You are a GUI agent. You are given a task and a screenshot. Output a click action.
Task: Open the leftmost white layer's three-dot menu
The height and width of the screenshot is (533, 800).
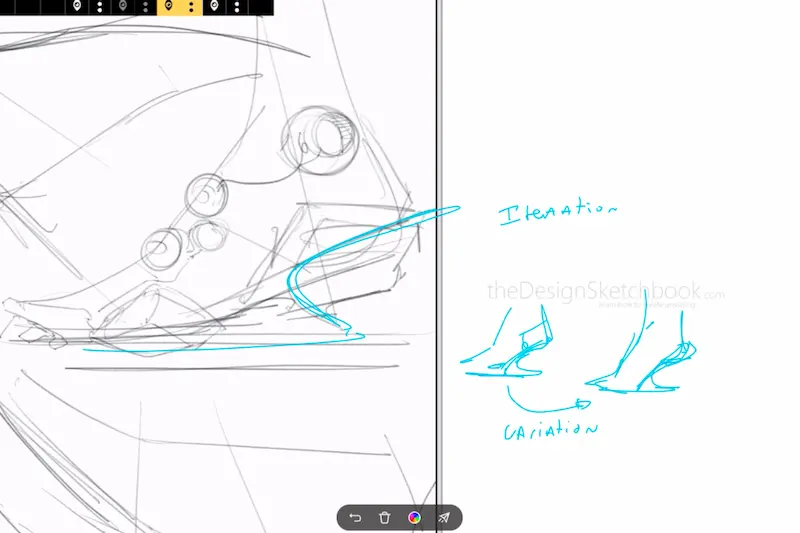point(99,7)
